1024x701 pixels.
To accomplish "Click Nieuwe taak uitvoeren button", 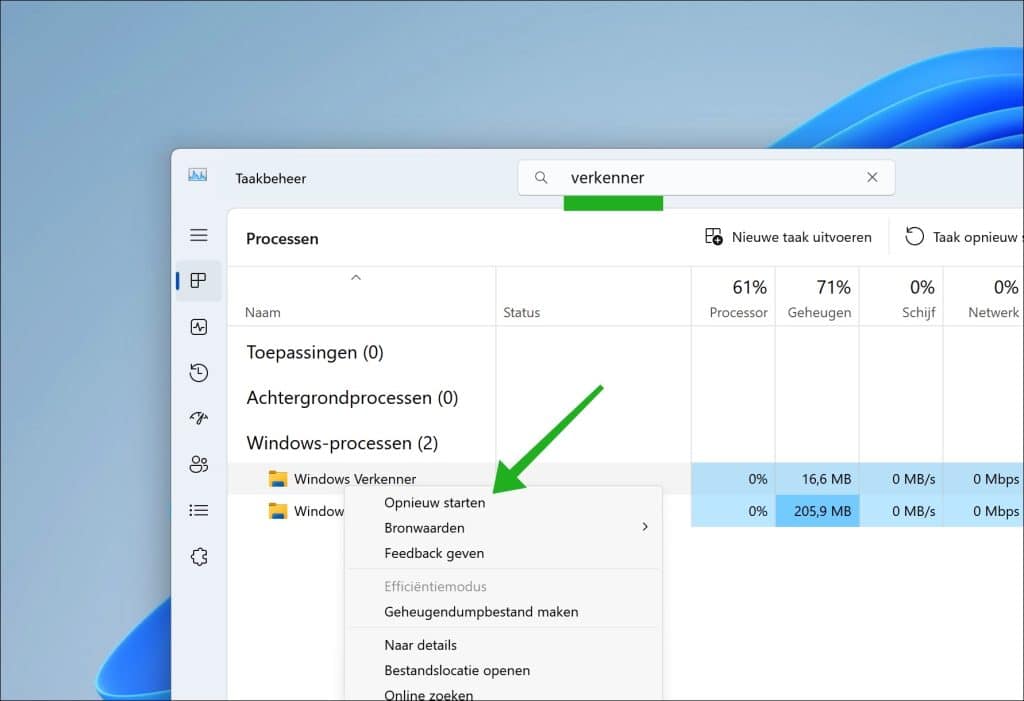I will click(x=788, y=237).
